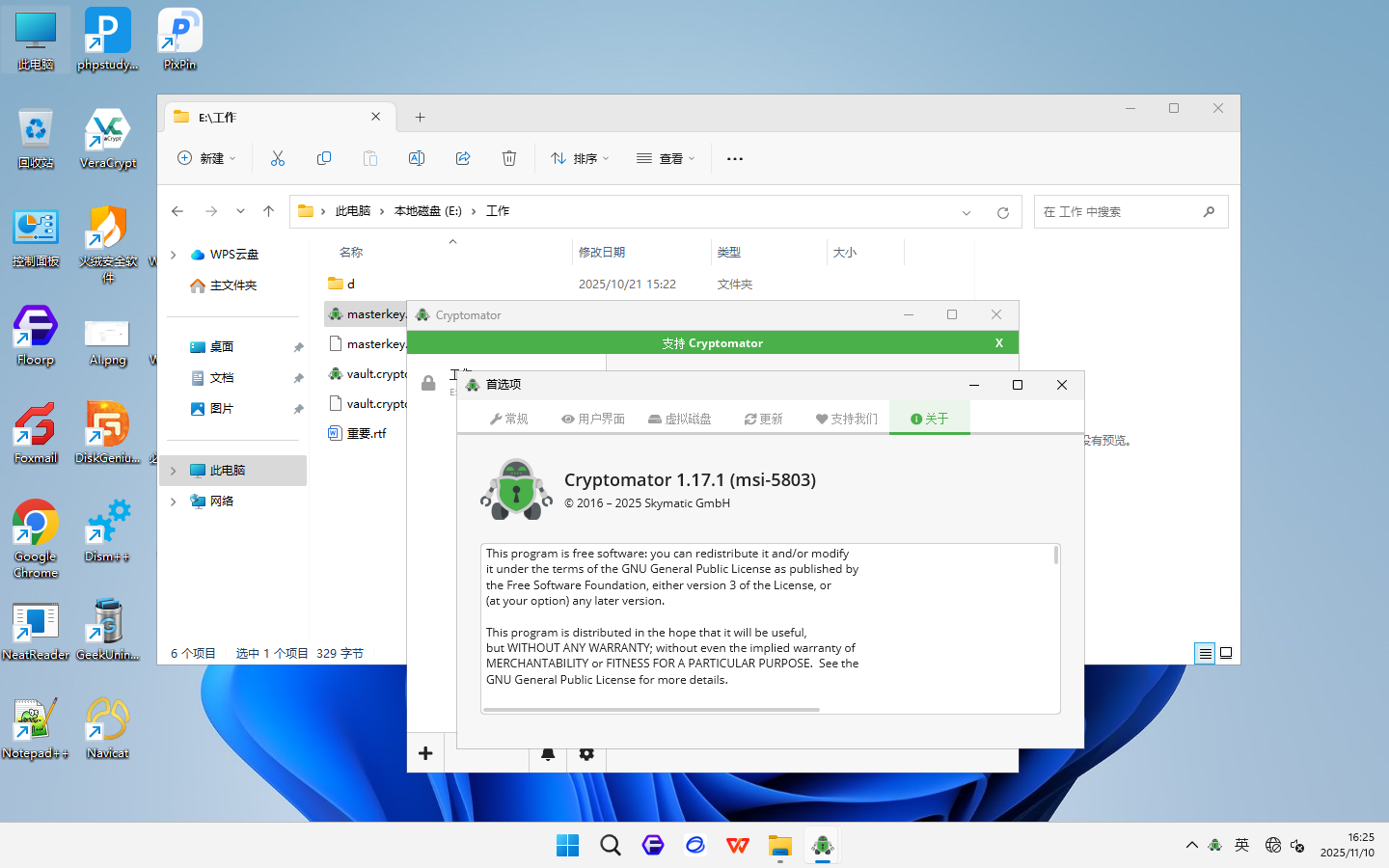Open the 更新 tab in preferences
The image size is (1389, 868).
pyautogui.click(x=763, y=419)
